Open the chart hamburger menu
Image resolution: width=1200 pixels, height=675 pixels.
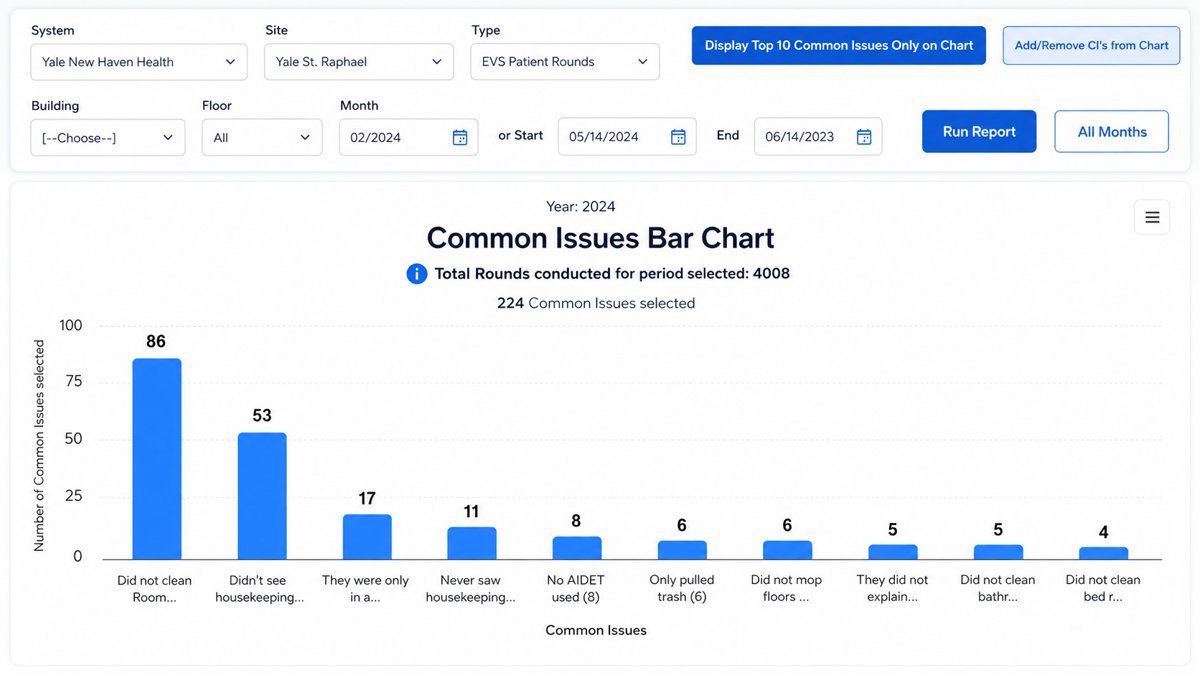point(1152,217)
